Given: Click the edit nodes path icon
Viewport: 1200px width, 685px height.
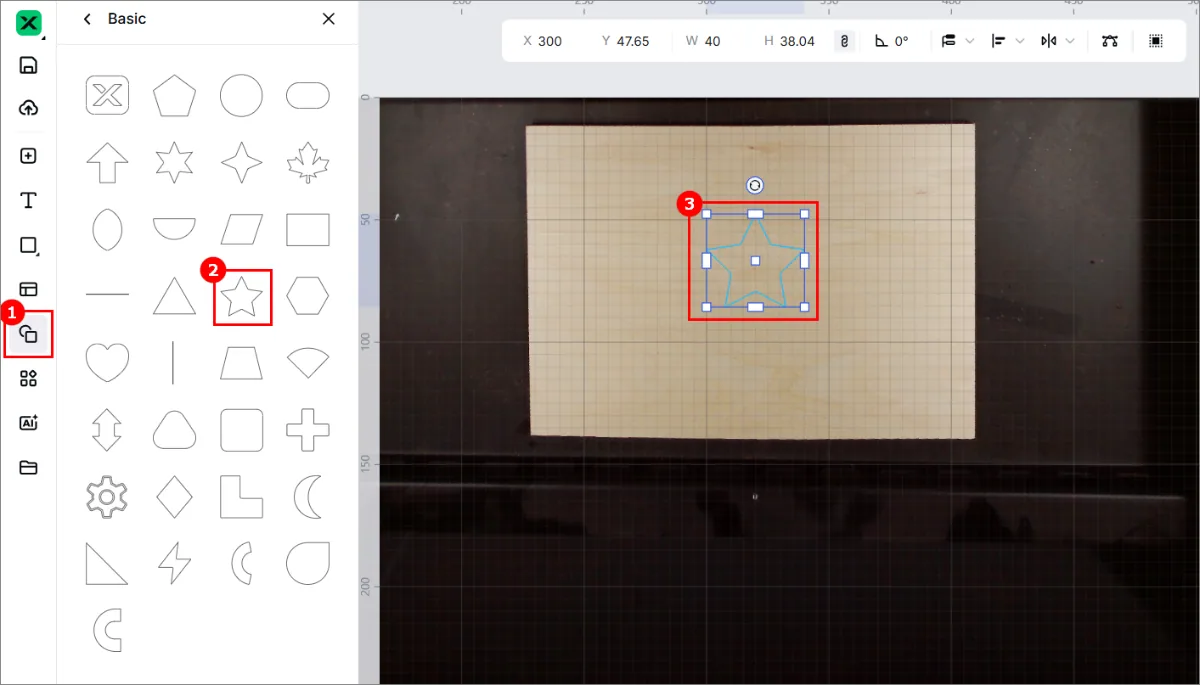Looking at the screenshot, I should pos(1108,41).
